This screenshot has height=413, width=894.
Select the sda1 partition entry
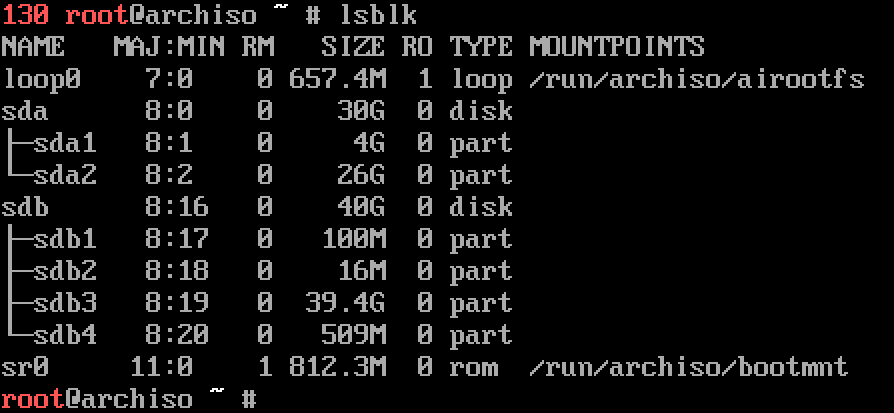coord(65,143)
